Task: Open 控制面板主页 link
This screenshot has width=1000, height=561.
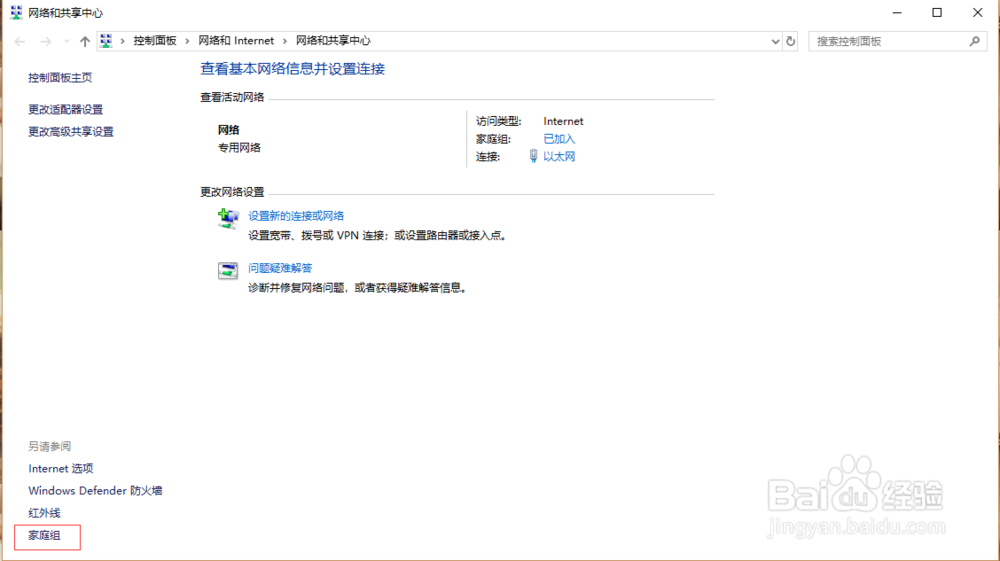Action: (x=60, y=78)
